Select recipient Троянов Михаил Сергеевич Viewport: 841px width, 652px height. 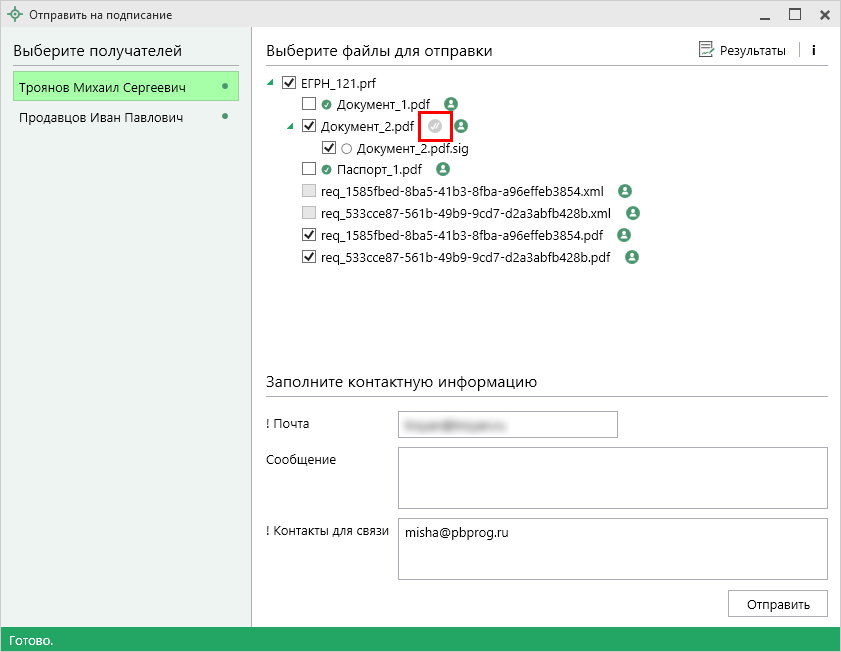tap(103, 88)
